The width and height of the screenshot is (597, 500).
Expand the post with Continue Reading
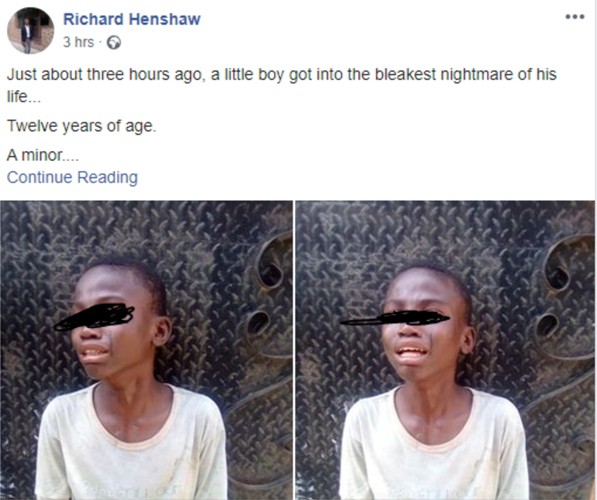(72, 177)
